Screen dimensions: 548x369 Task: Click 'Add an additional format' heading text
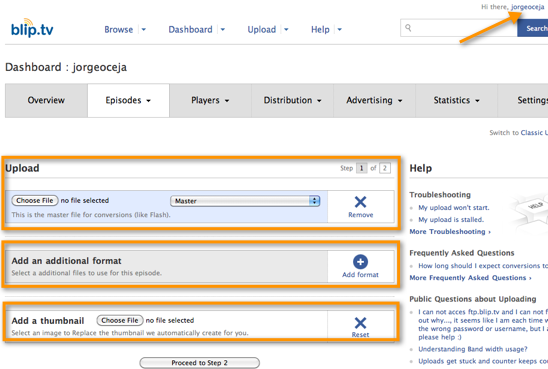[66, 261]
